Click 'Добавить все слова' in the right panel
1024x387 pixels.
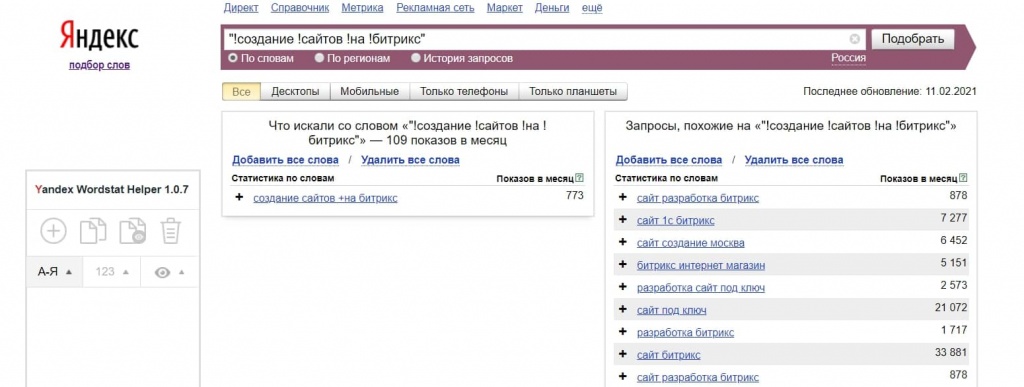pos(669,160)
